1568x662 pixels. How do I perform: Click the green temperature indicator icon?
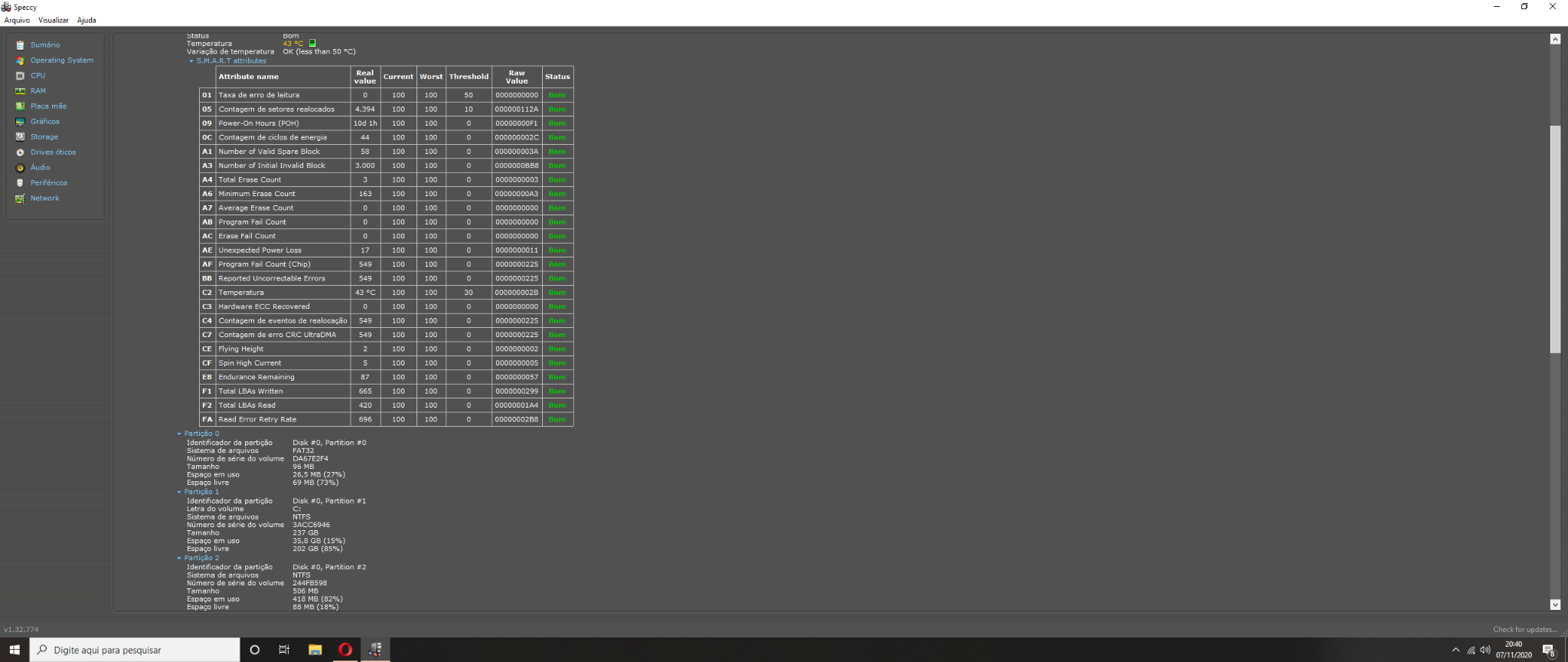tap(312, 44)
